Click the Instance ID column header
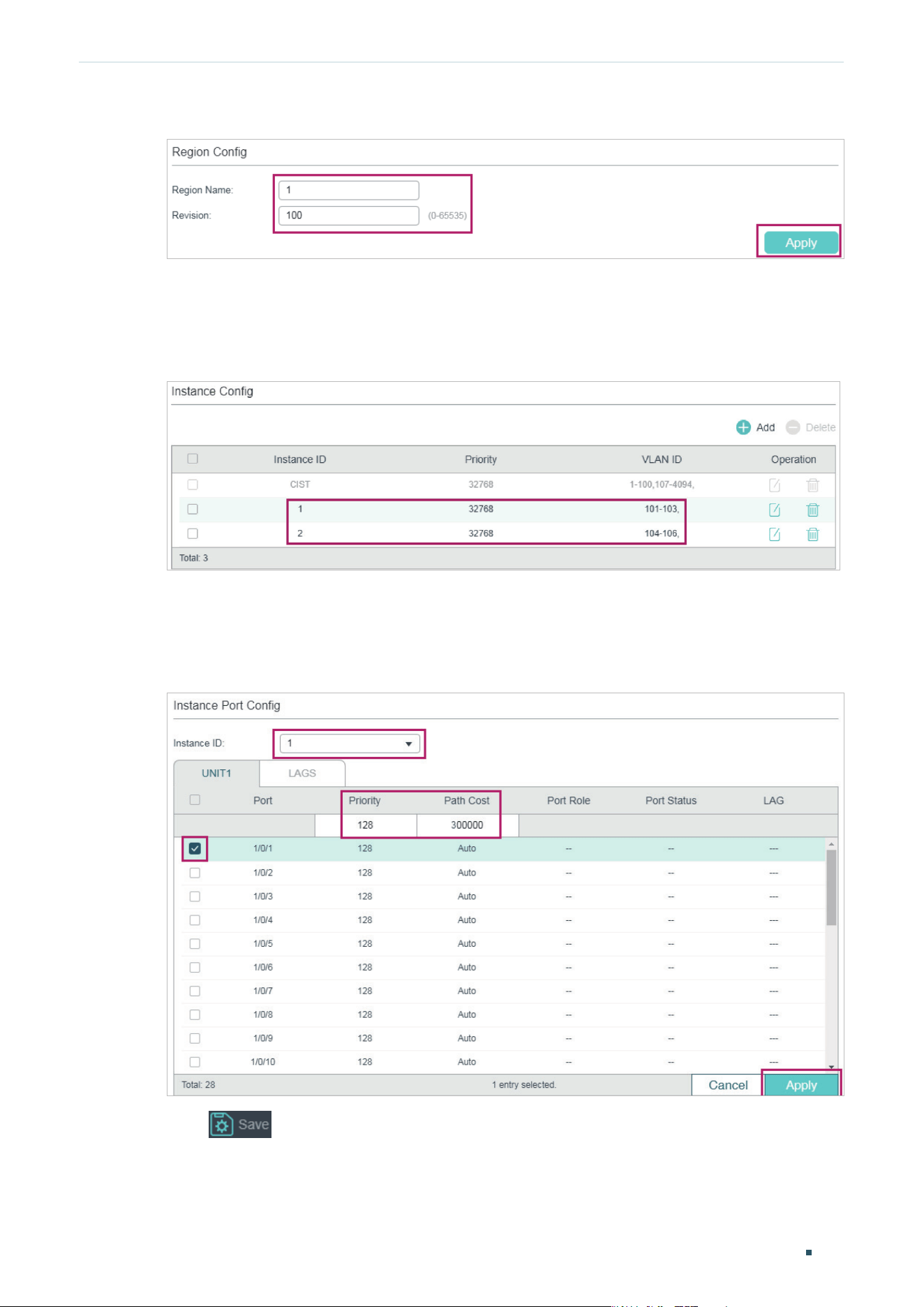The height and width of the screenshot is (1307, 924). tap(300, 459)
